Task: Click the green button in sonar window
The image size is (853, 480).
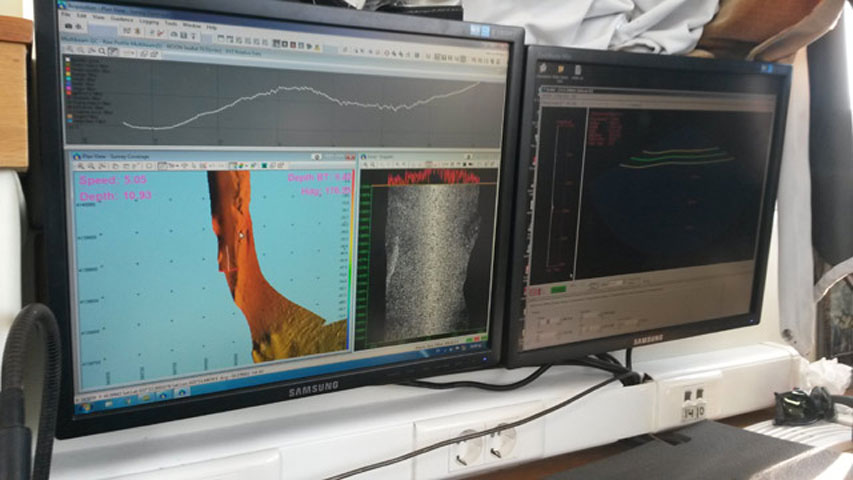Action: (557, 289)
